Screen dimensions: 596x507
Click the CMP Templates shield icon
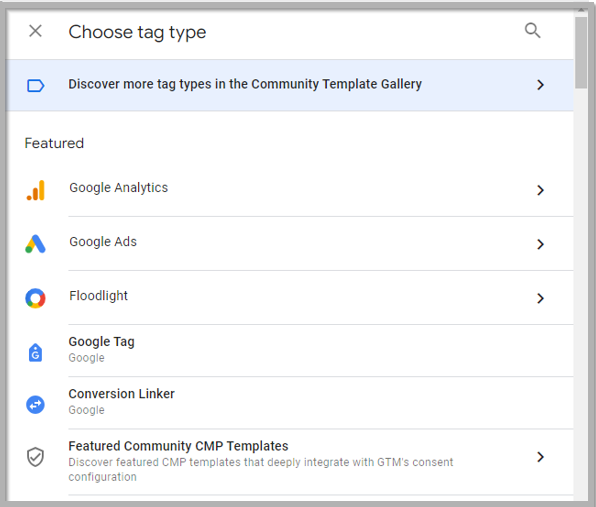[35, 456]
